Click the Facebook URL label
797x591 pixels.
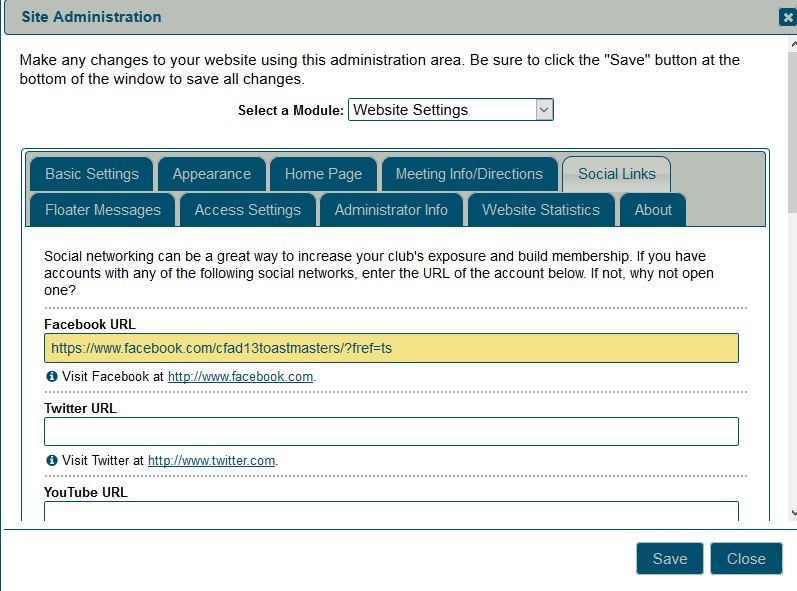(x=89, y=324)
